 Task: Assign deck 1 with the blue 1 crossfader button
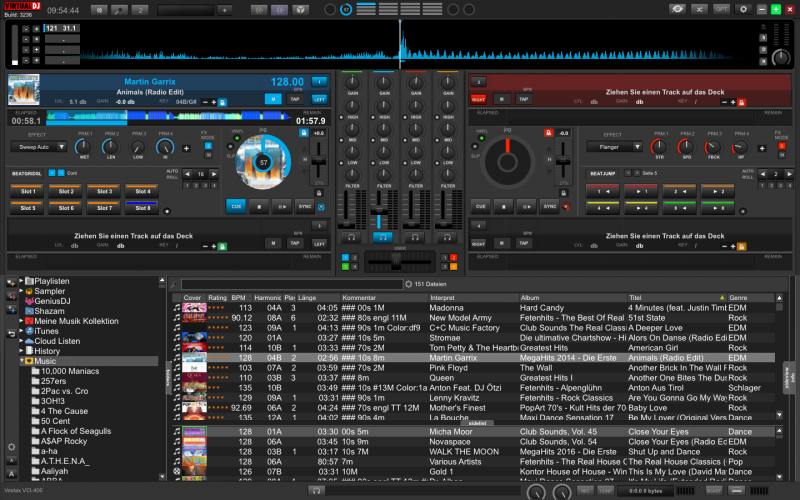345,258
